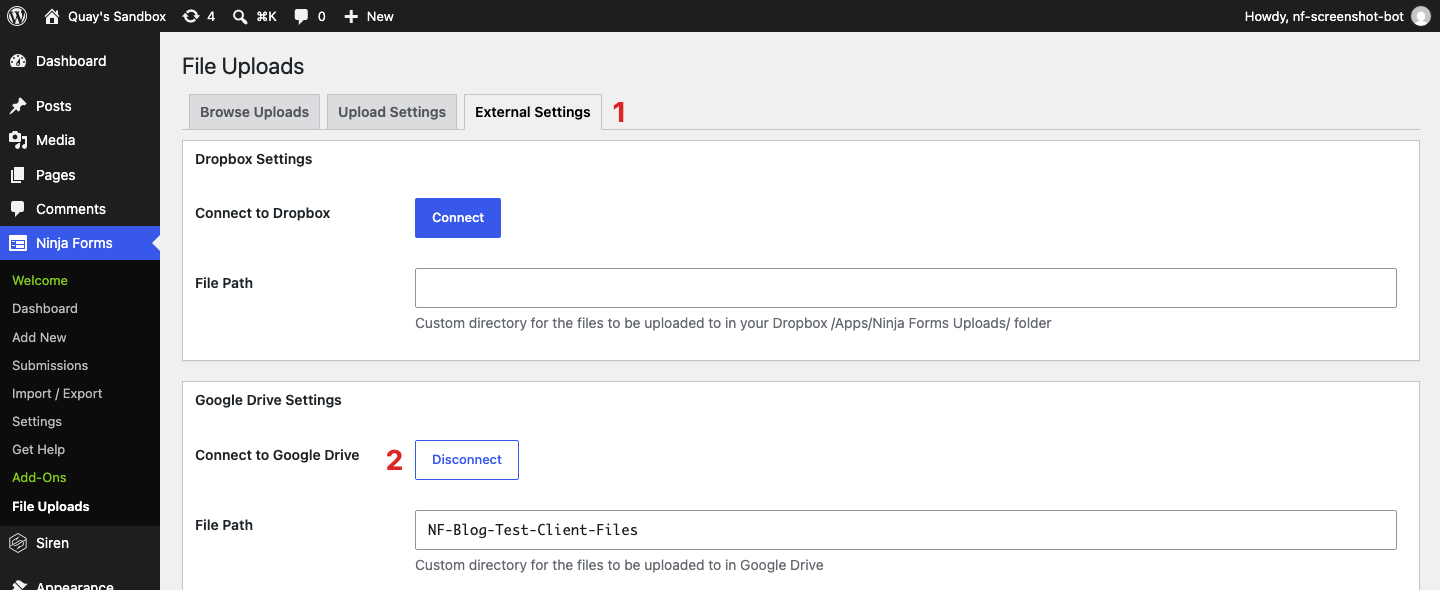Click the Media icon in sidebar
The width and height of the screenshot is (1440, 590).
coord(18,140)
